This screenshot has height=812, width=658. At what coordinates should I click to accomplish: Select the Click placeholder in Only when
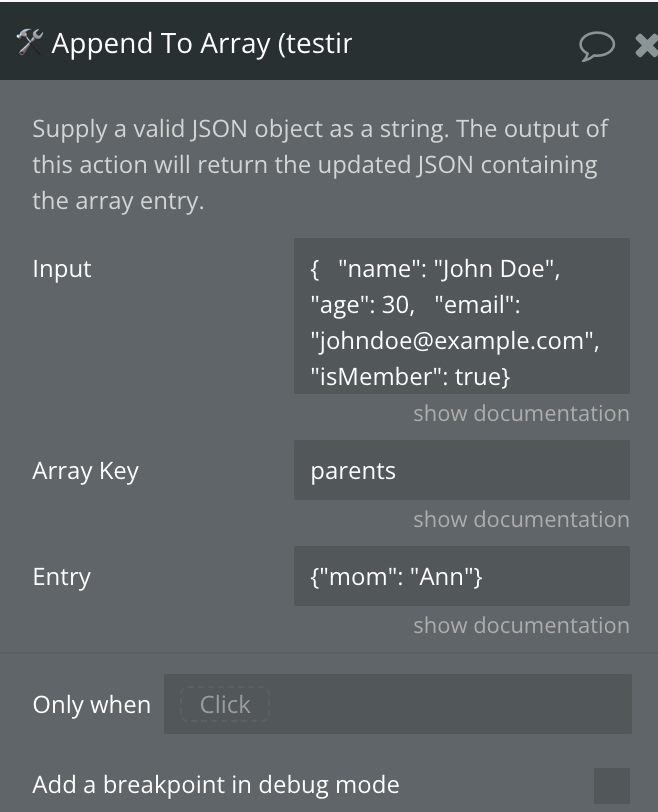tap(225, 704)
